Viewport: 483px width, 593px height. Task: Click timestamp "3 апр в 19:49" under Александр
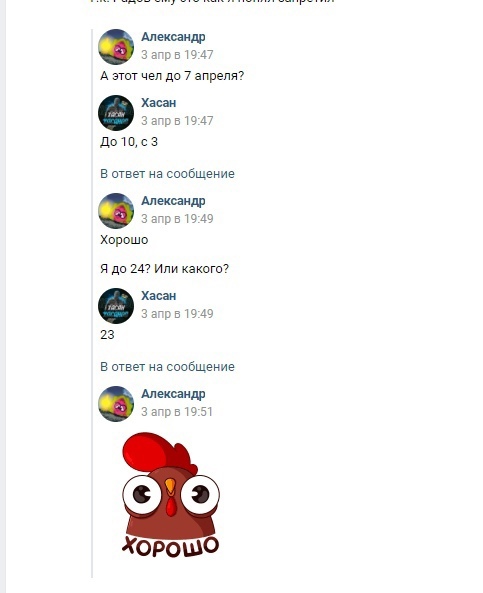pos(177,219)
